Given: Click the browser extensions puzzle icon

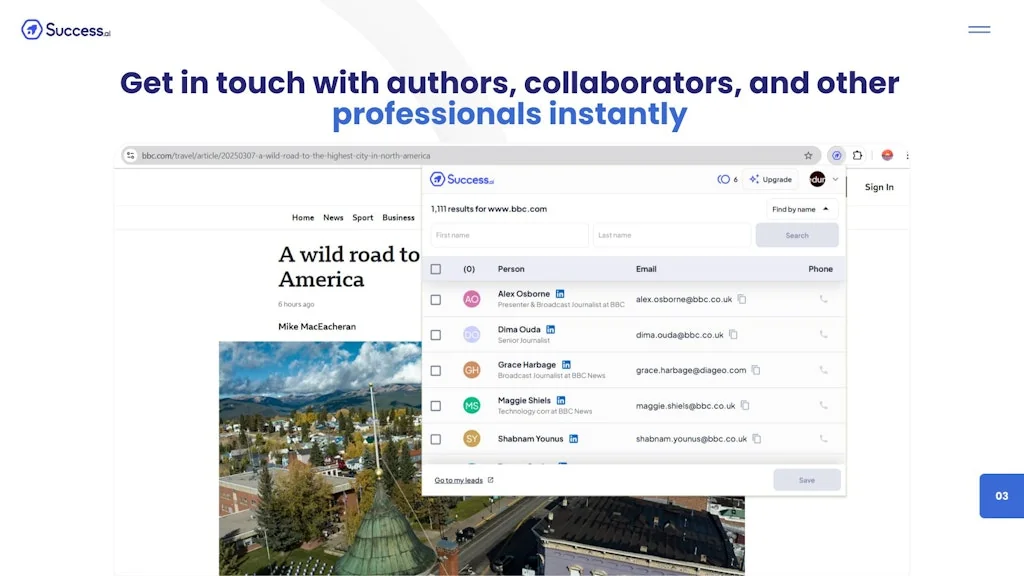Looking at the screenshot, I should pos(857,155).
